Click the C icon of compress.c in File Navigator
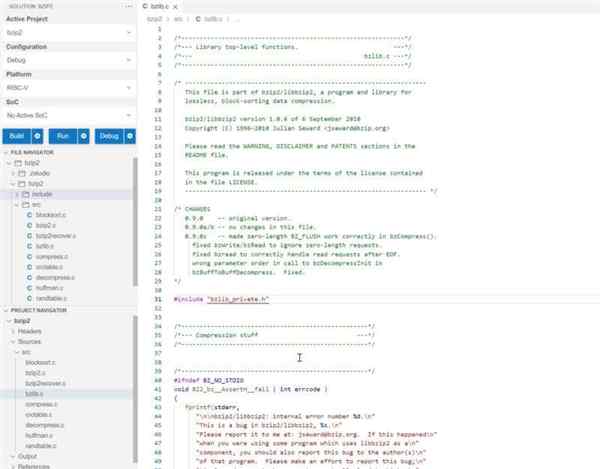This screenshot has width=600, height=469. pos(29,256)
